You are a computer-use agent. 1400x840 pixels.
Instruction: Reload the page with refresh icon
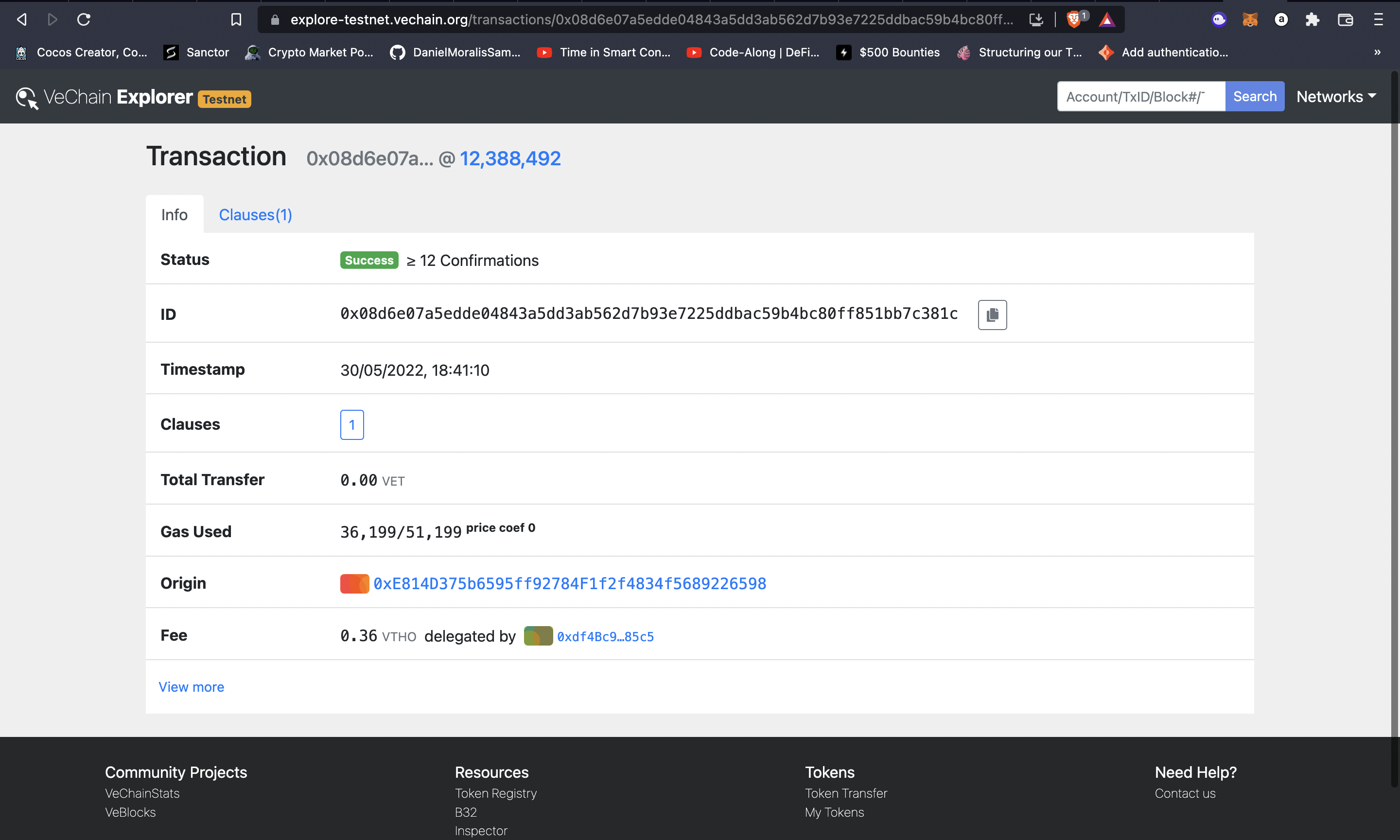click(84, 20)
